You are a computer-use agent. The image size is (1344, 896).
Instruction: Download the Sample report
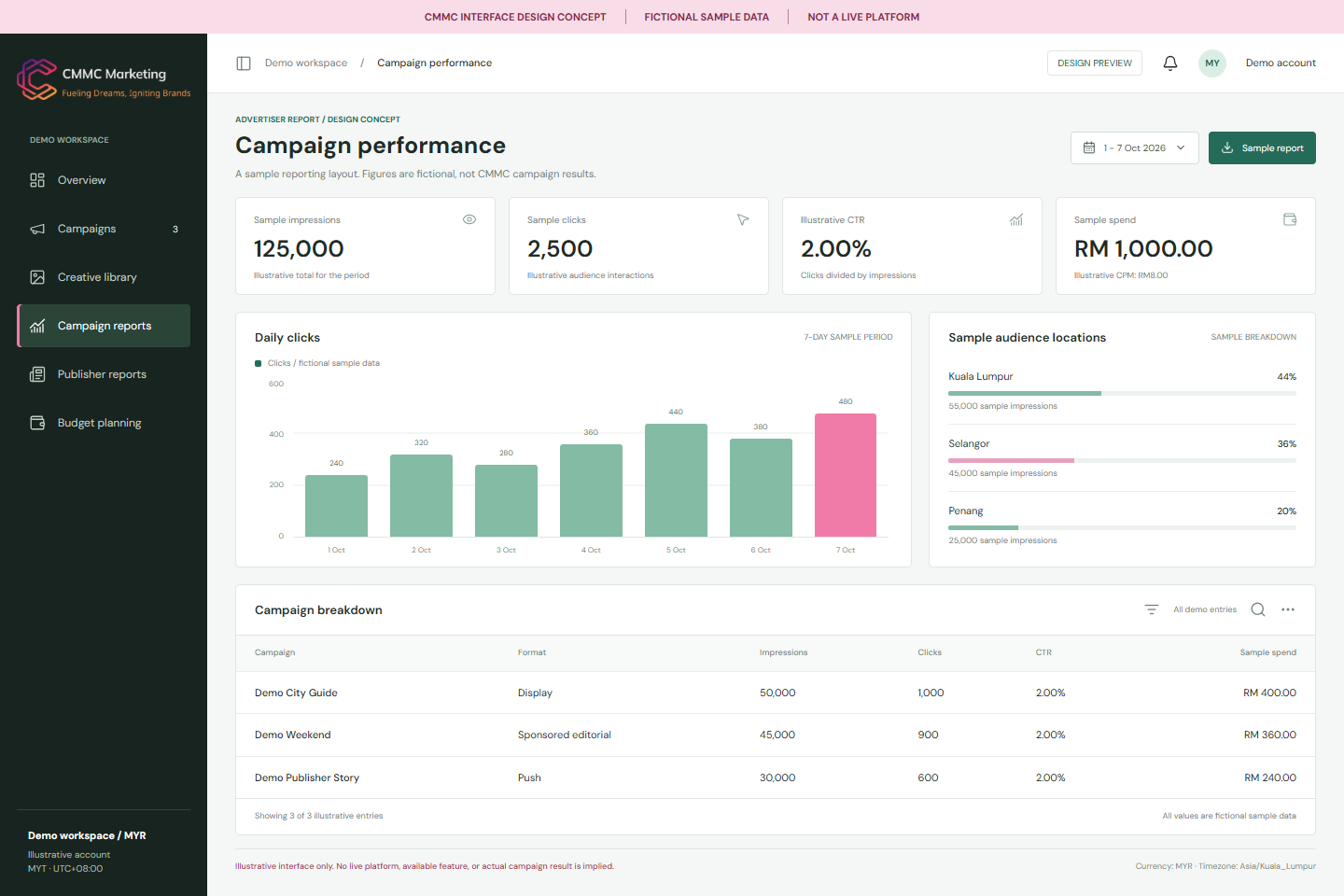click(x=1262, y=147)
